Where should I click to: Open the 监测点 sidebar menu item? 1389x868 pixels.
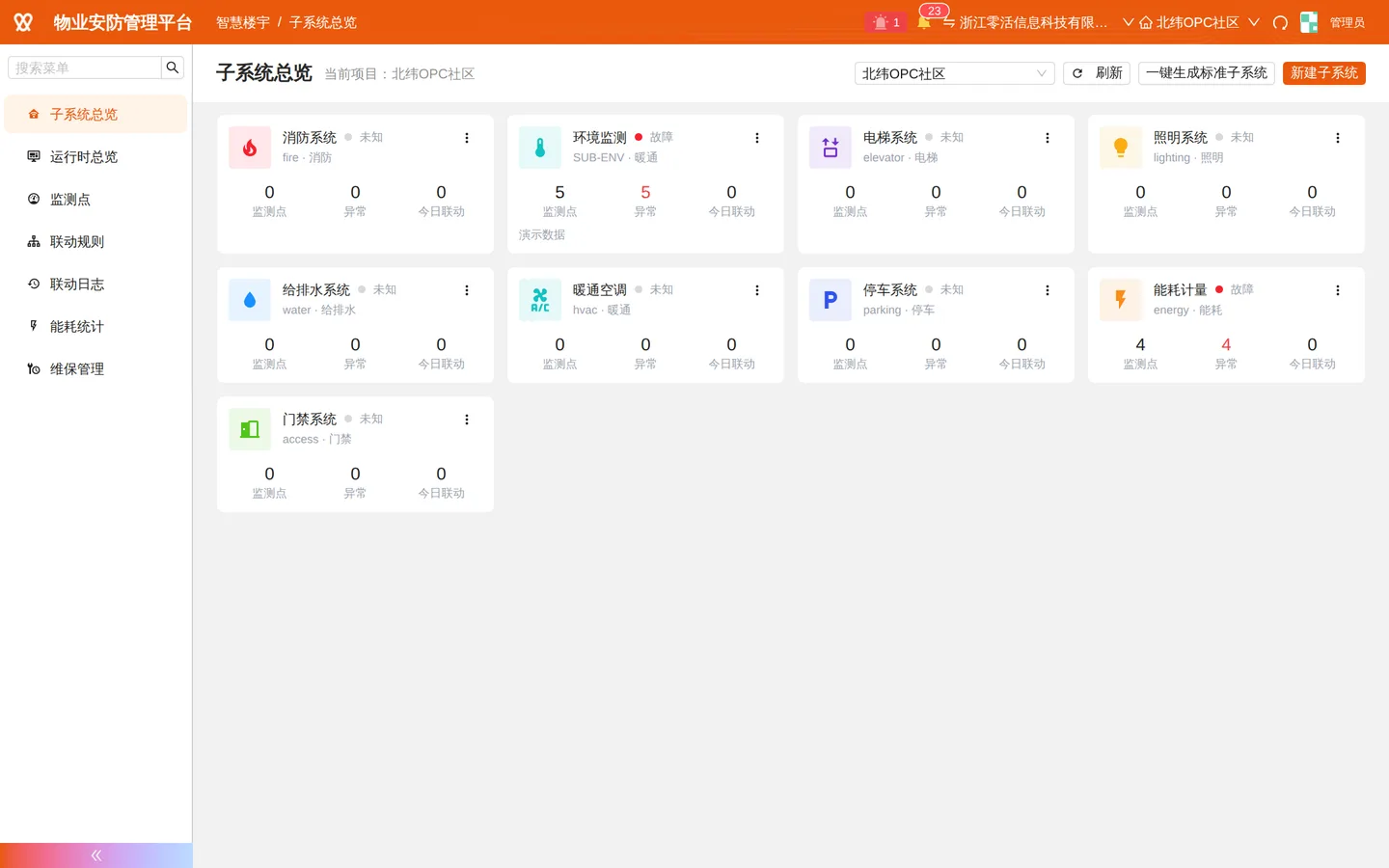pos(95,199)
